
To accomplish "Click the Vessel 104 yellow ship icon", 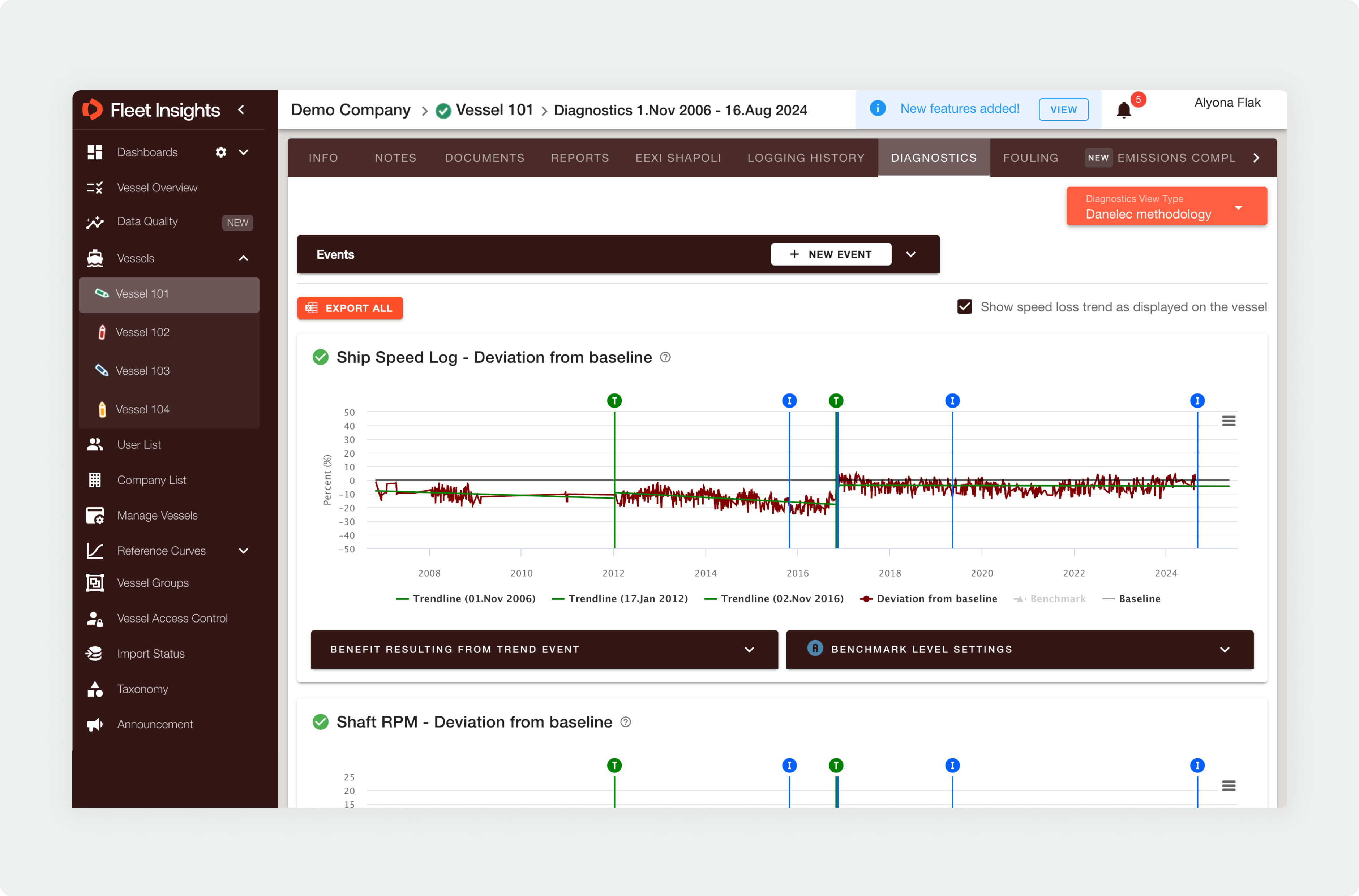I will 102,409.
